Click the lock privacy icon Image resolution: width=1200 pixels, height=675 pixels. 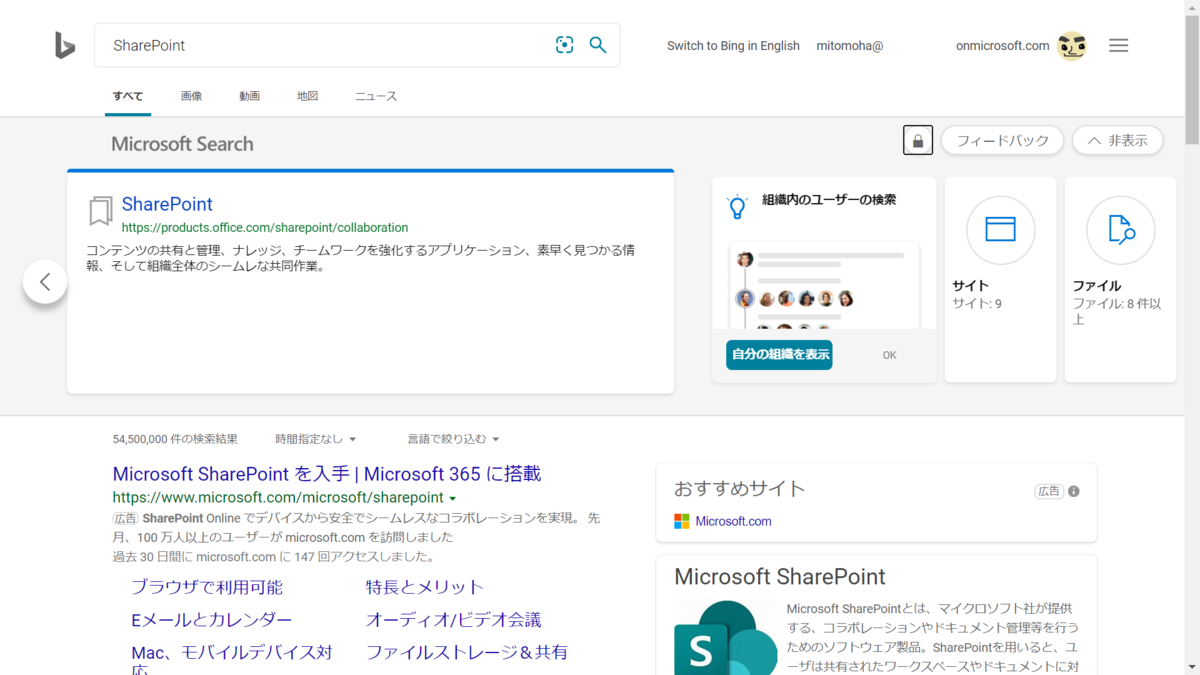918,141
